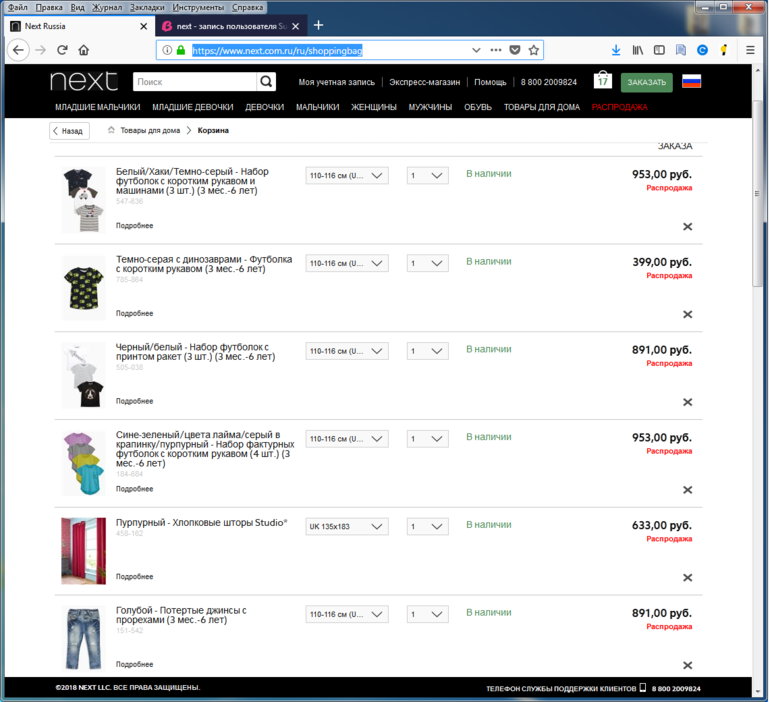Remove the purple Studio curtains from the bag
Screen dimensions: 770x702
pos(687,577)
